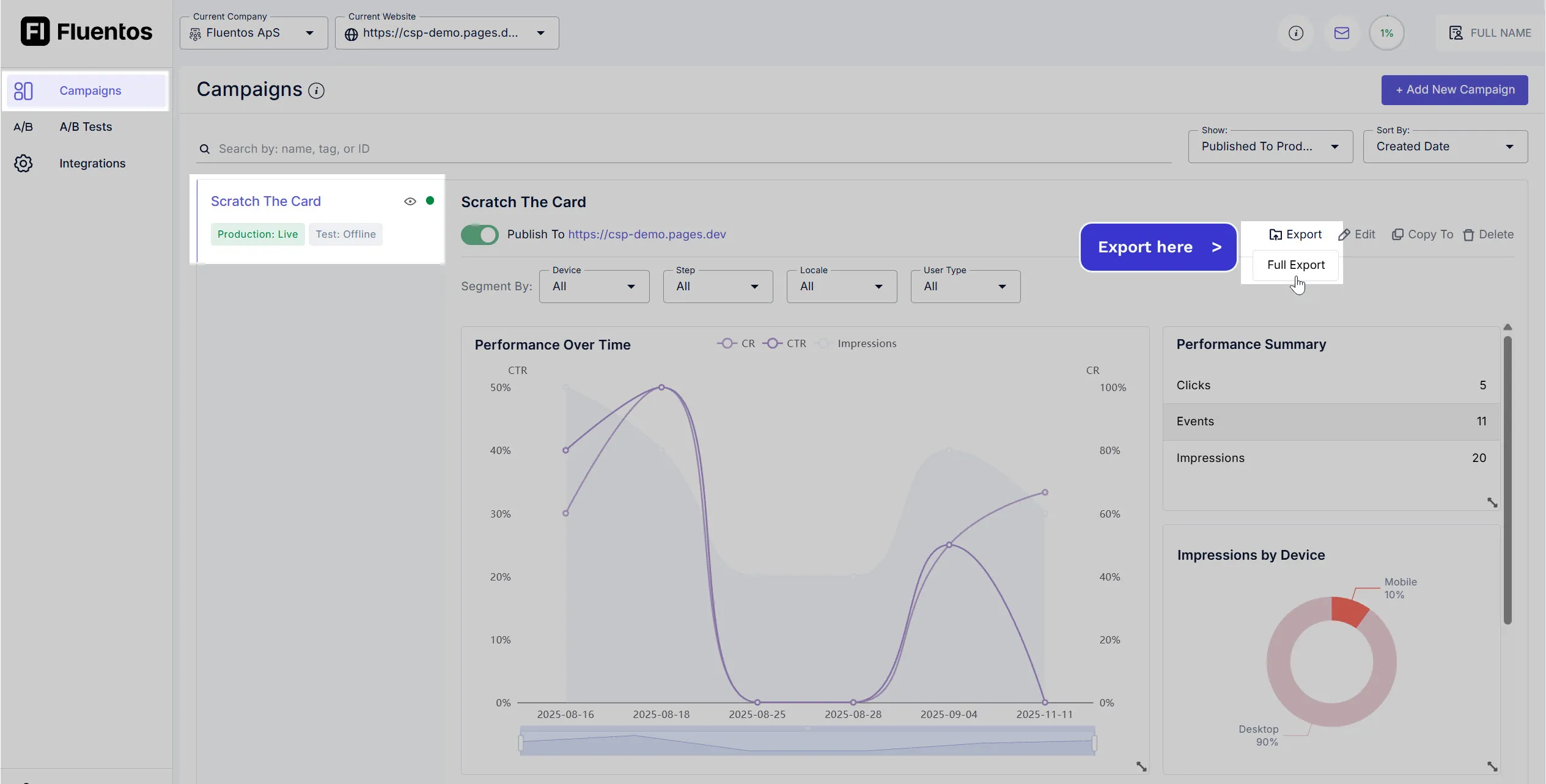Click the Add New Campaign button
1546x784 pixels.
[1454, 90]
